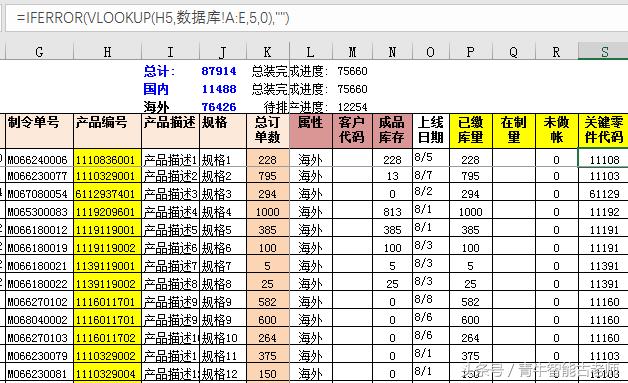This screenshot has width=628, height=383.
Task: Select column R header
Action: [x=556, y=52]
